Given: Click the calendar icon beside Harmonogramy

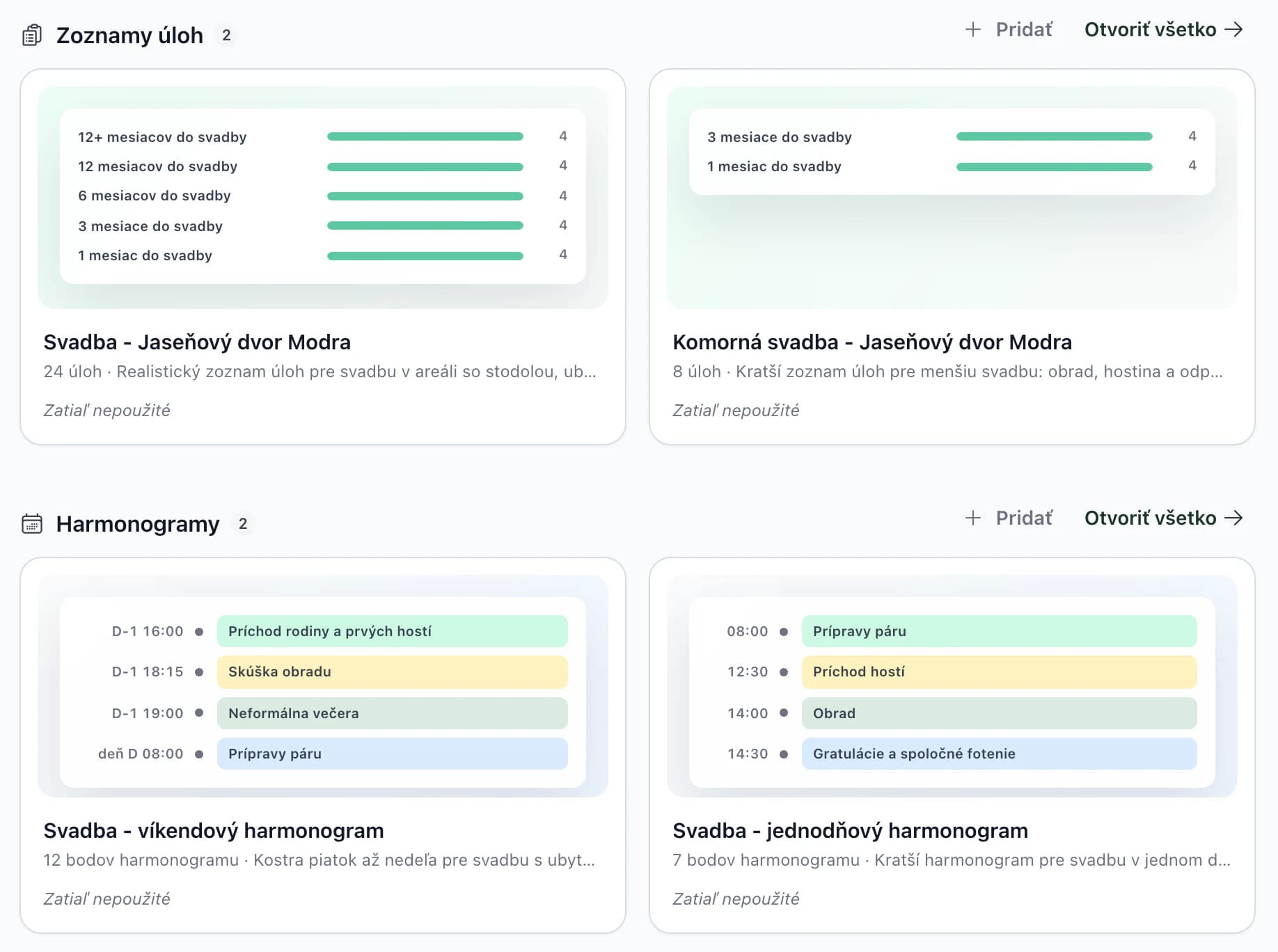Looking at the screenshot, I should point(32,523).
